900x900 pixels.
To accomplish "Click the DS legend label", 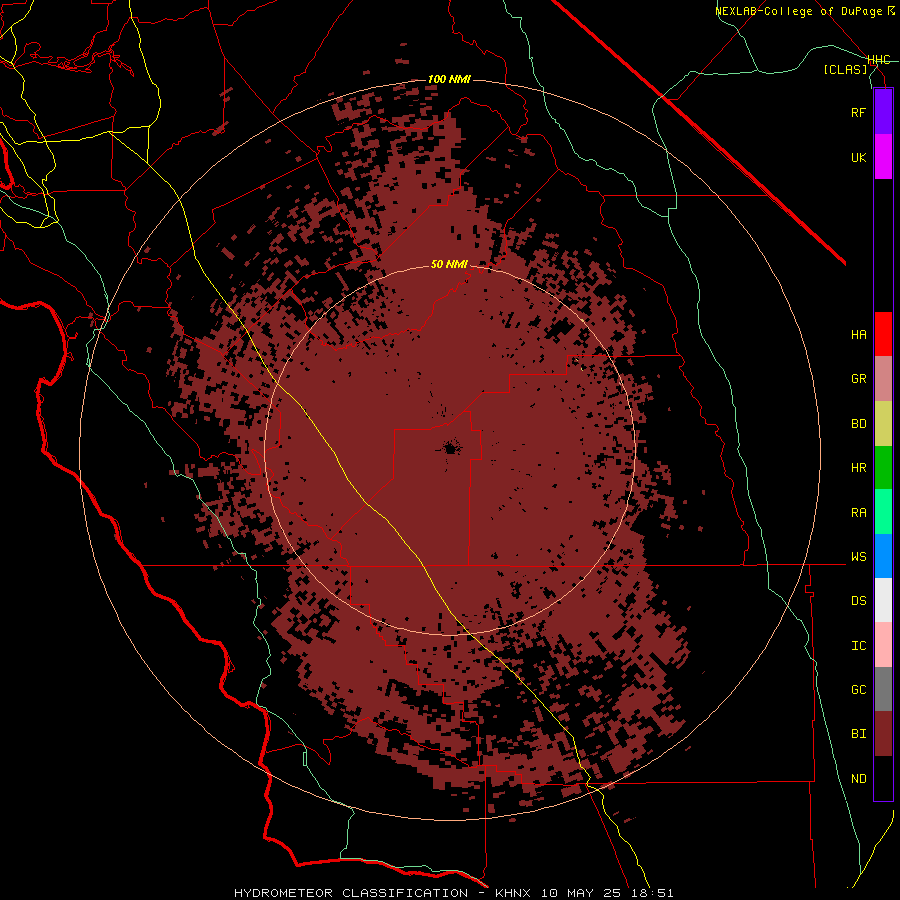I will tap(858, 601).
